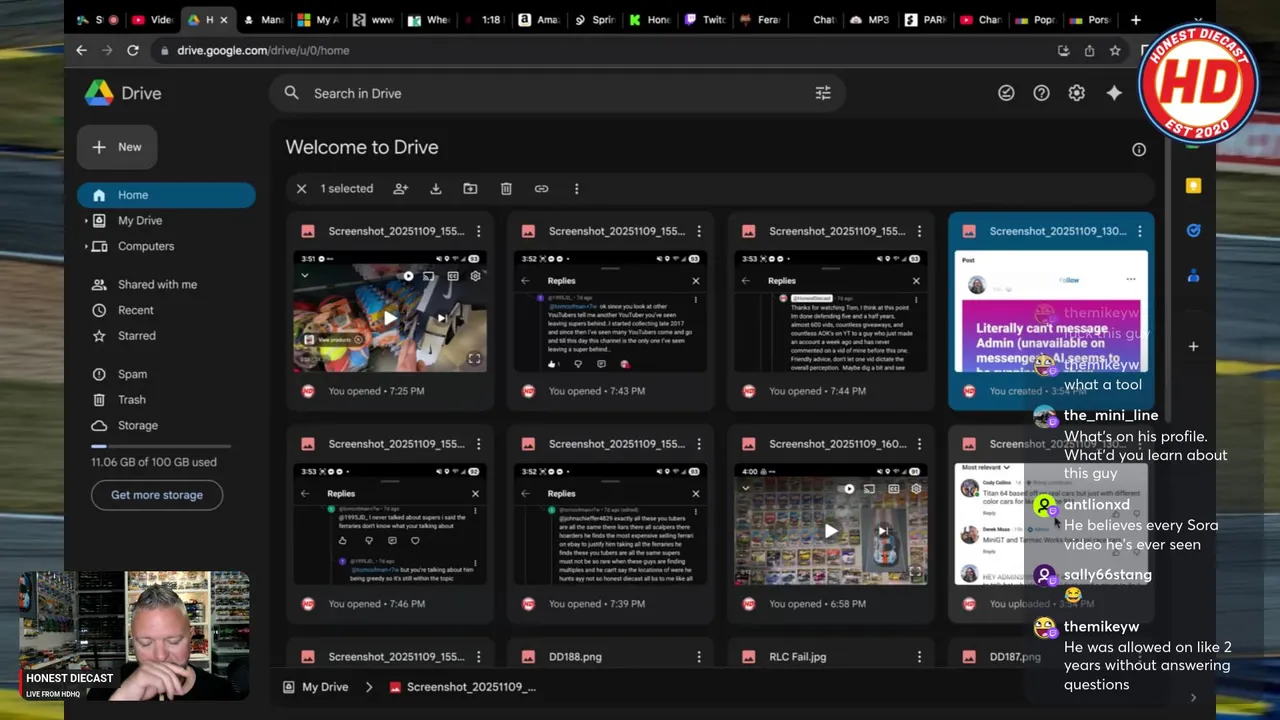Open more menu for file opened 7:46 PM
1280x720 pixels.
pos(478,444)
